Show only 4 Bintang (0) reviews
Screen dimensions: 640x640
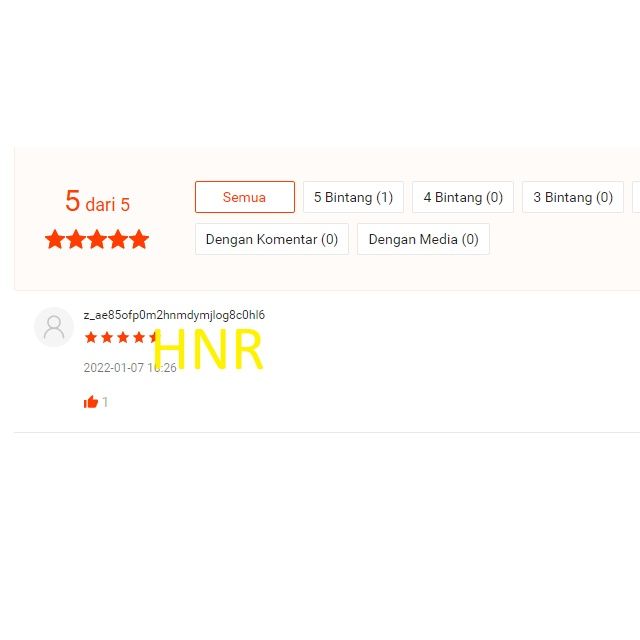coord(463,197)
